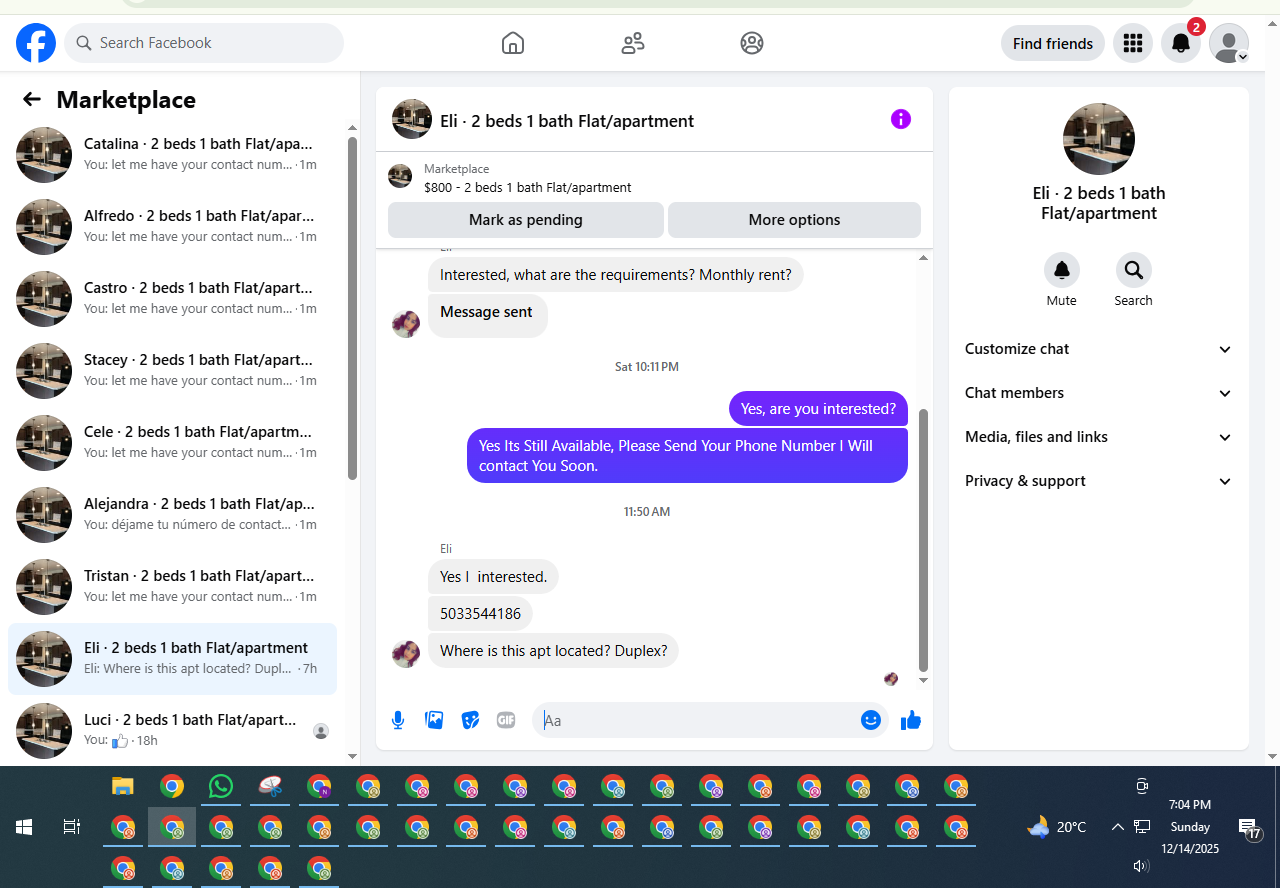The width and height of the screenshot is (1280, 888).
Task: Click the conversation list scrollbar
Action: pos(352,308)
